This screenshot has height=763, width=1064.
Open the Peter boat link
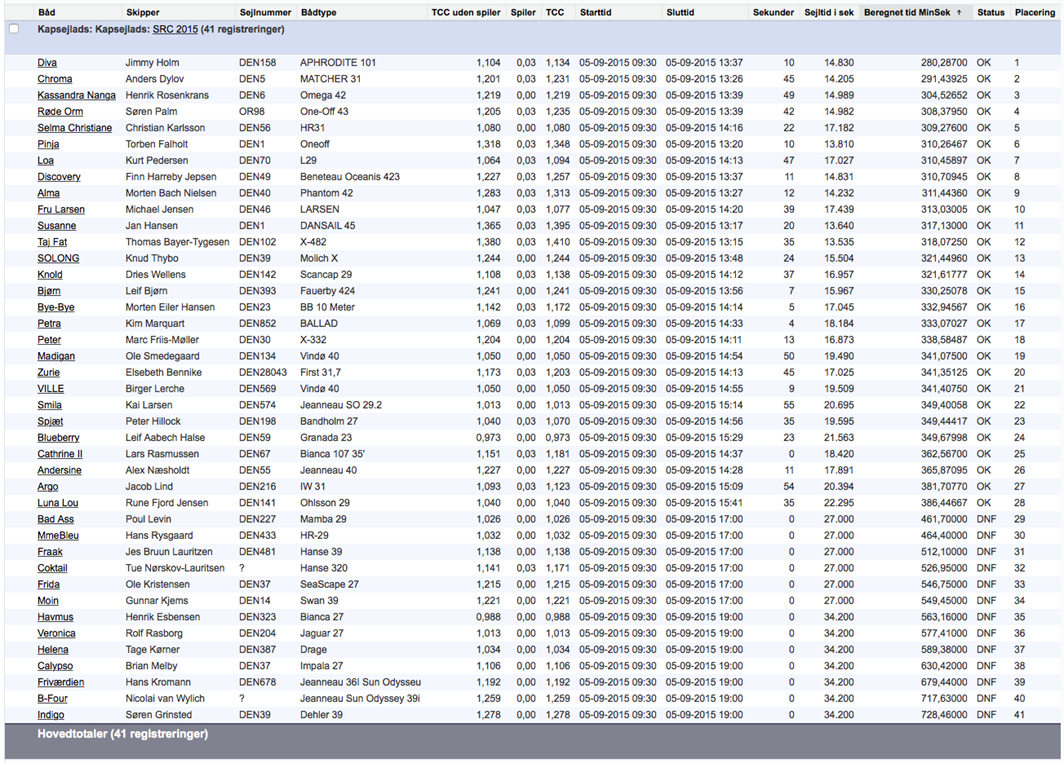[49, 339]
